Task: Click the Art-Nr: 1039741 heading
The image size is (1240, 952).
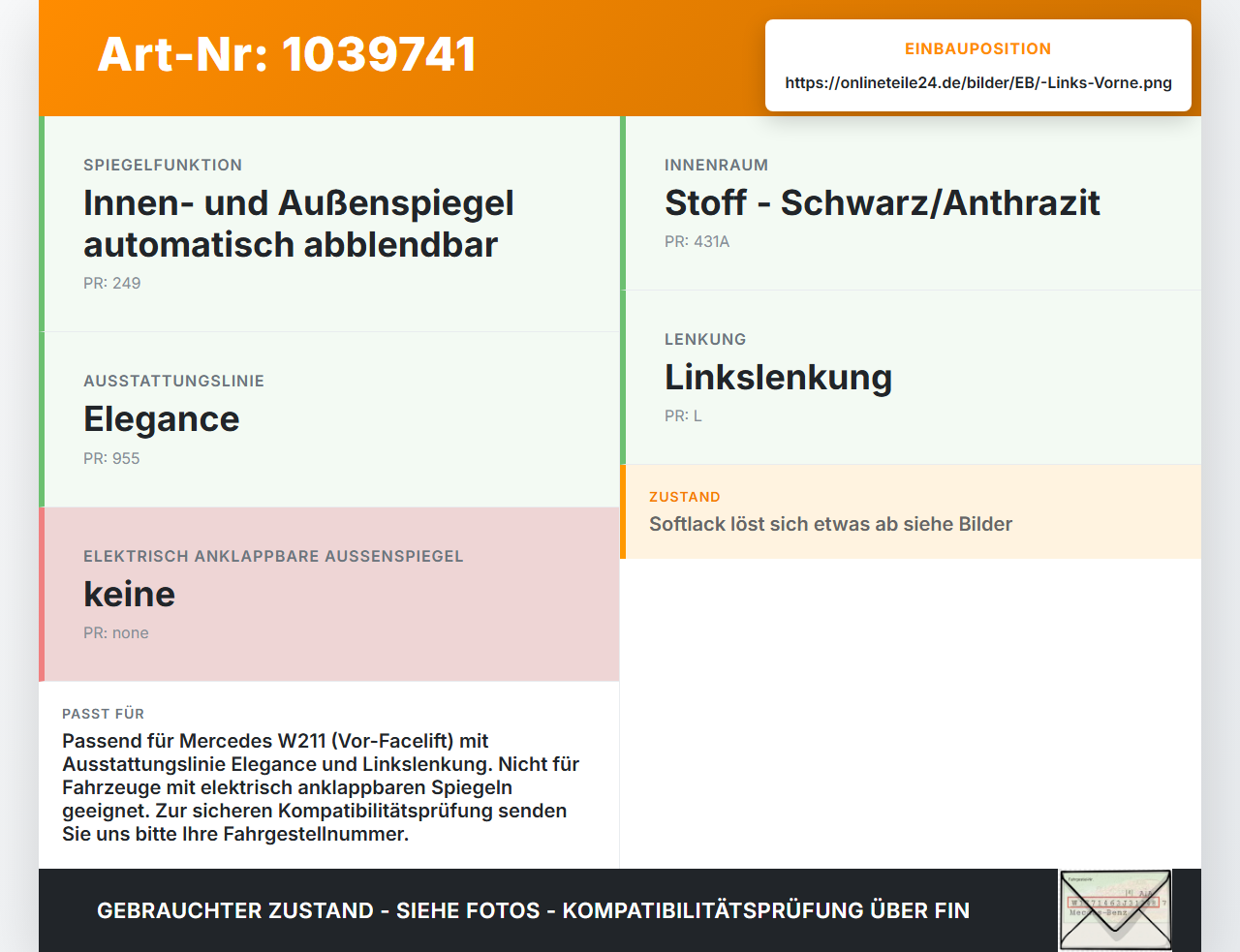Action: (x=287, y=54)
